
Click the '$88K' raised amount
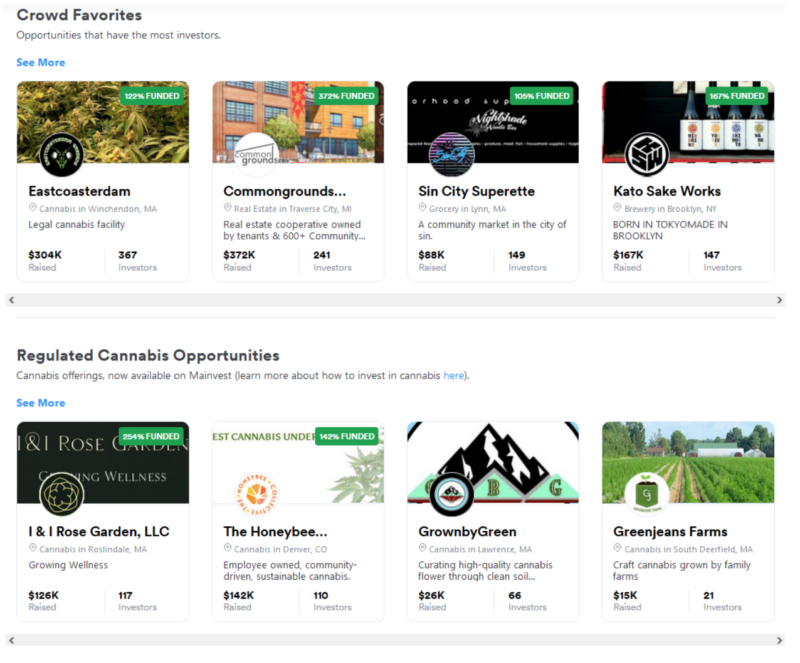pos(432,255)
